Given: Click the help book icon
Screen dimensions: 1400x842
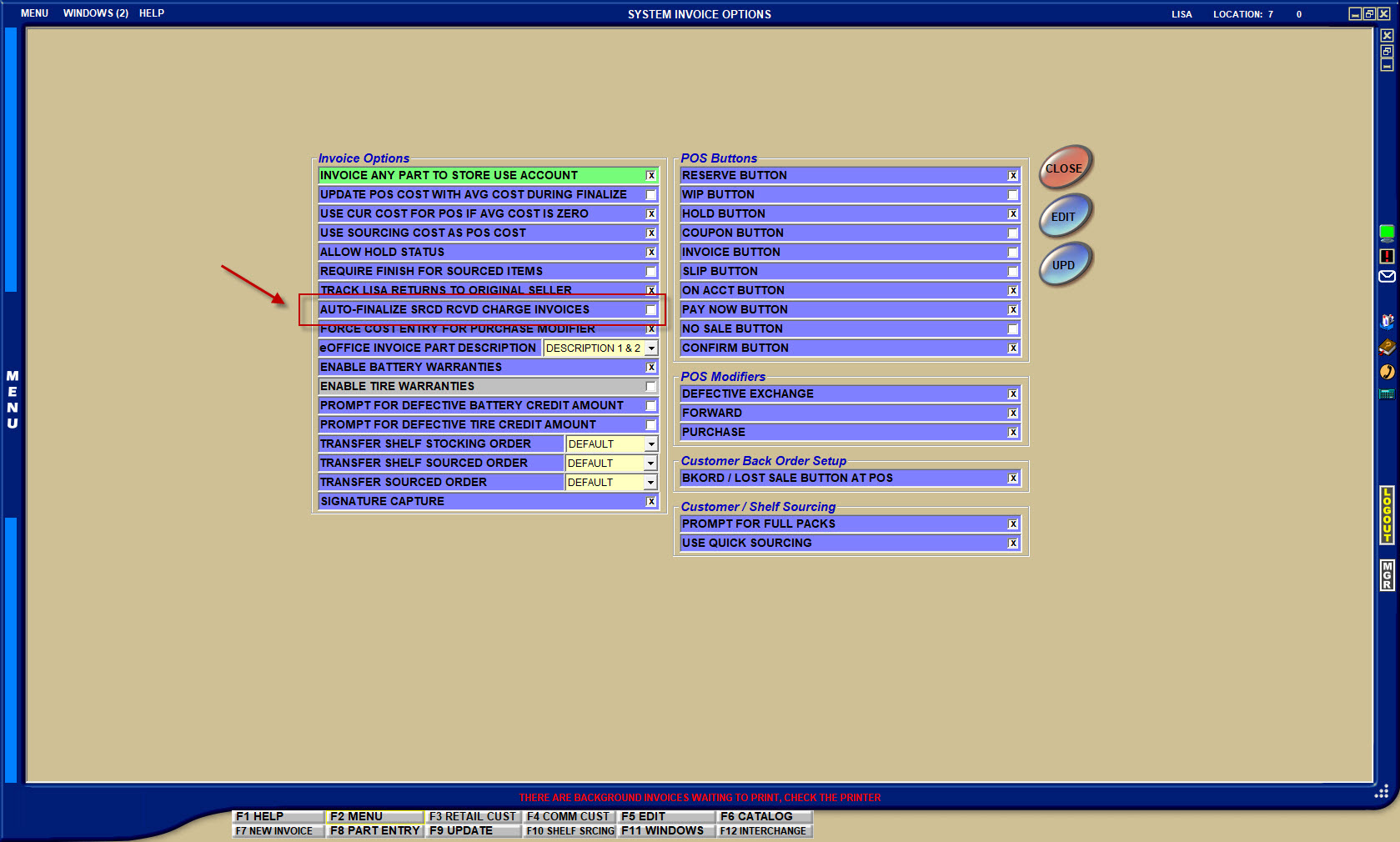Looking at the screenshot, I should pos(1387,347).
